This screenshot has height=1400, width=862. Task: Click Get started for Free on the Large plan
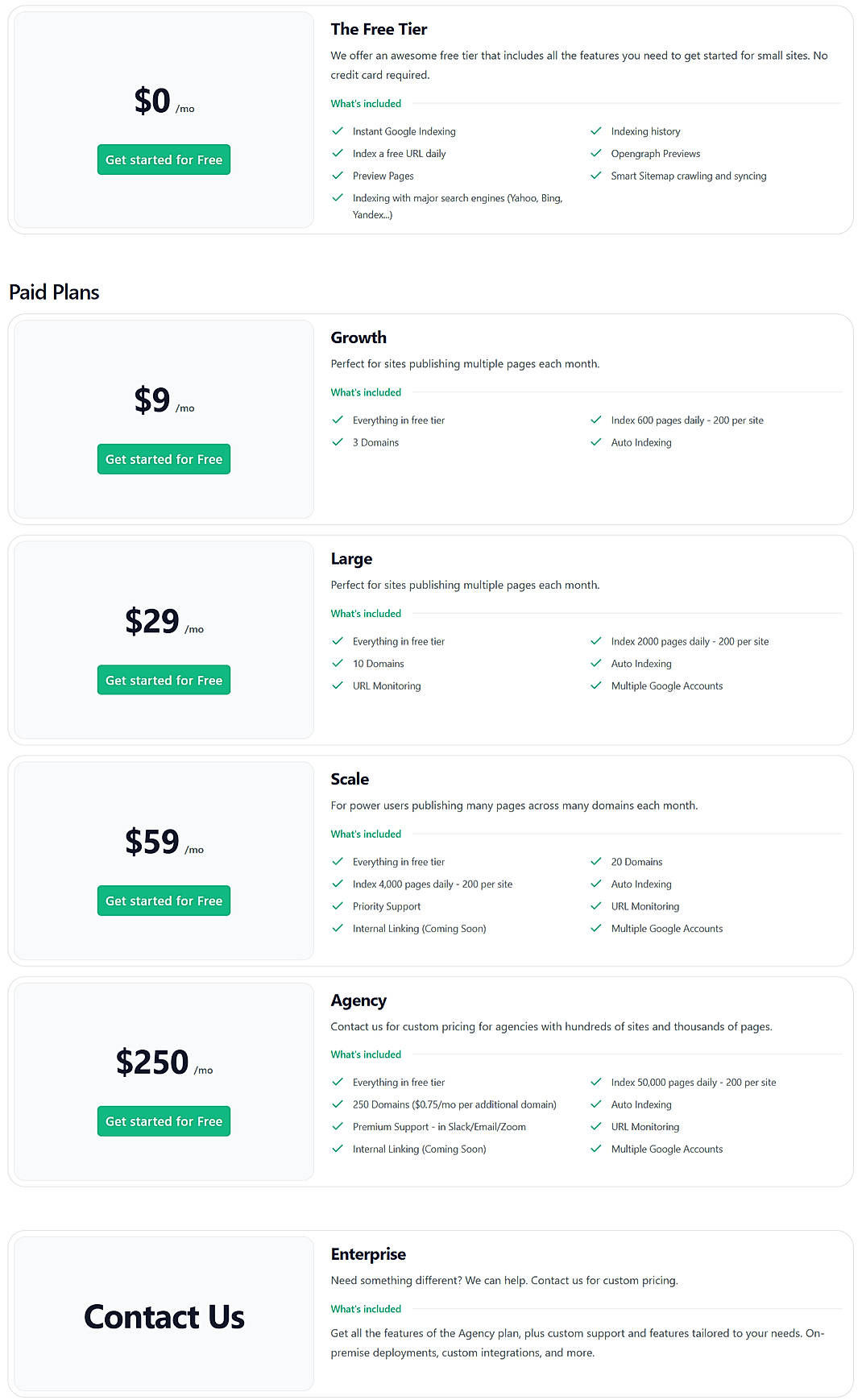pos(164,679)
